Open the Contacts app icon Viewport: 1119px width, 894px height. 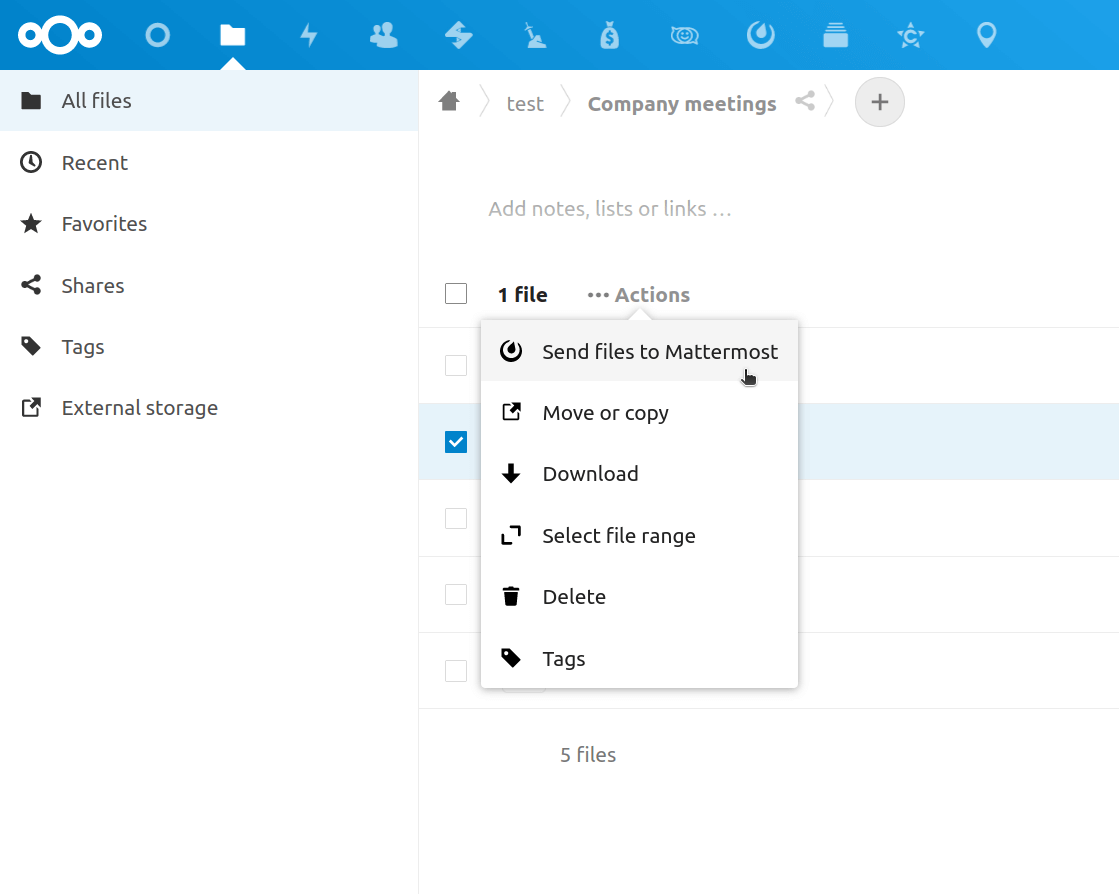coord(384,35)
